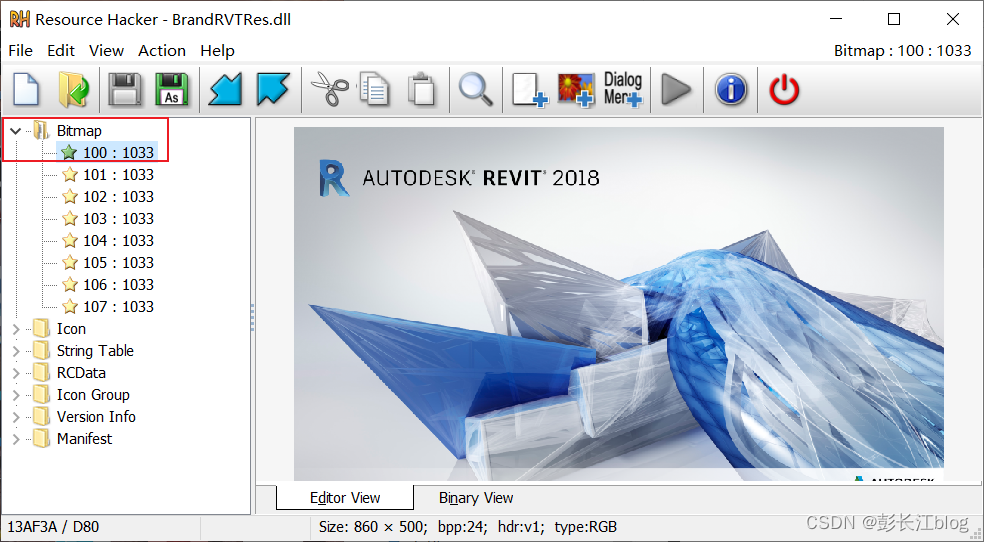Click the Add new resource page icon
The width and height of the screenshot is (984, 542).
pos(530,90)
